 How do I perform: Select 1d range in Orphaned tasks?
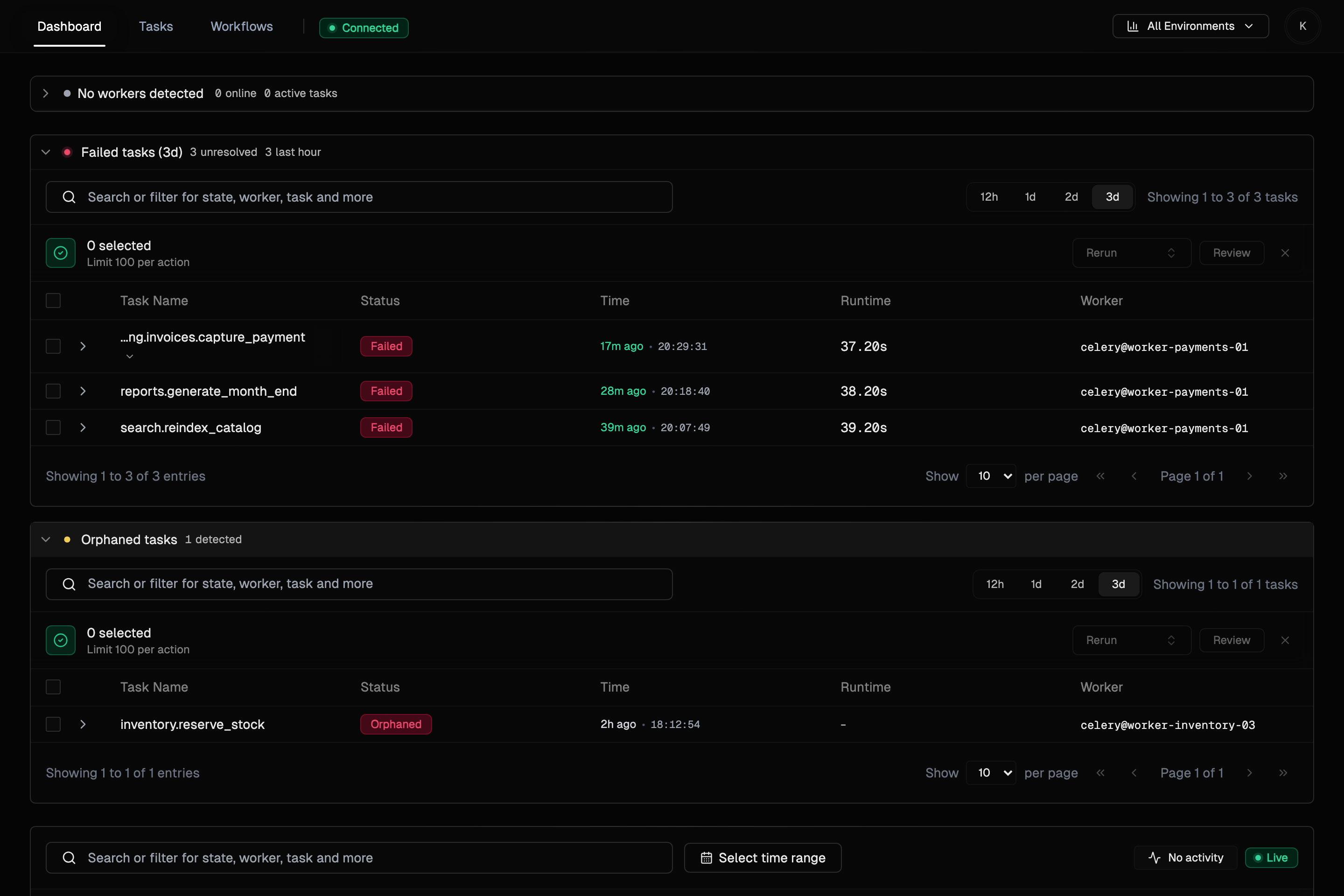1036,585
